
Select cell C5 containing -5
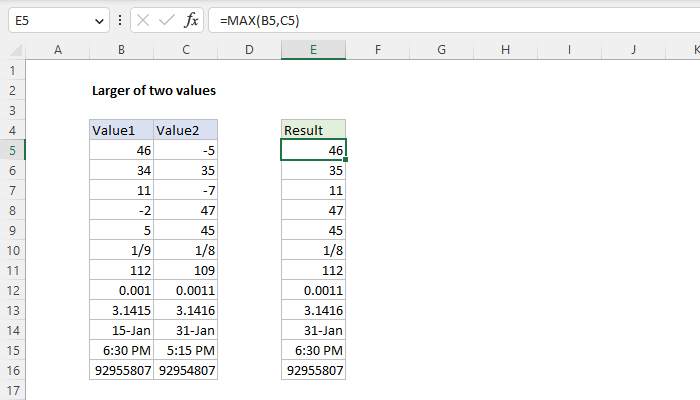186,150
